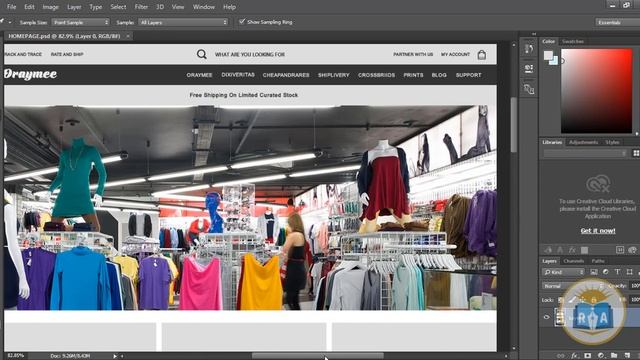This screenshot has width=640, height=360.
Task: Open the Image menu
Action: [51, 7]
